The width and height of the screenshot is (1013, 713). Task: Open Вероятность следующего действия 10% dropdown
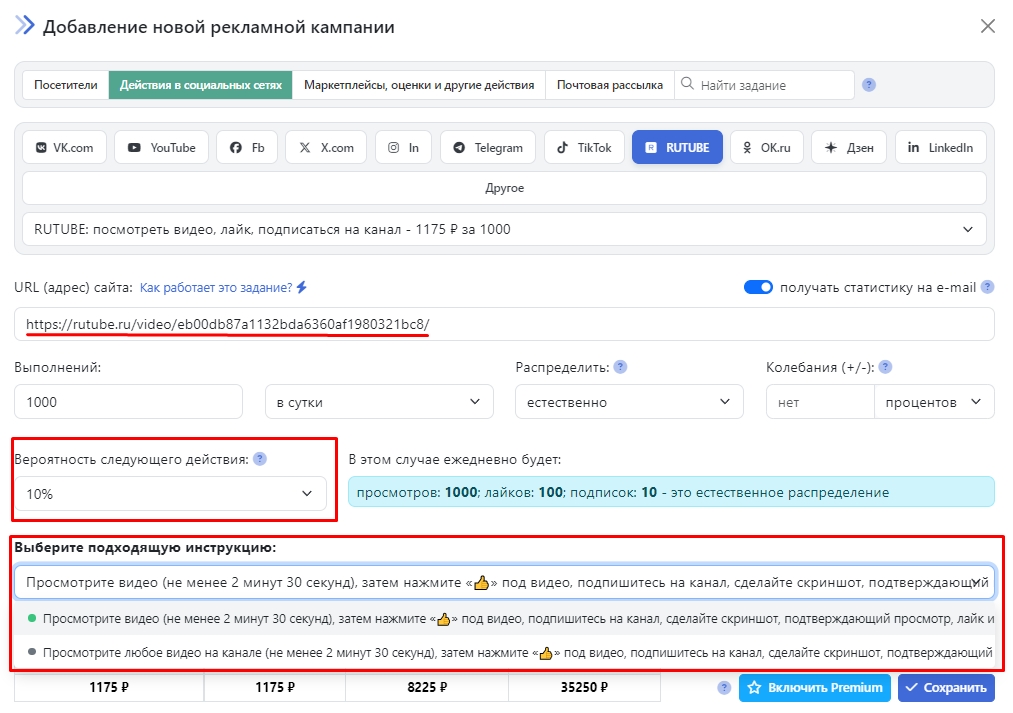coord(170,494)
